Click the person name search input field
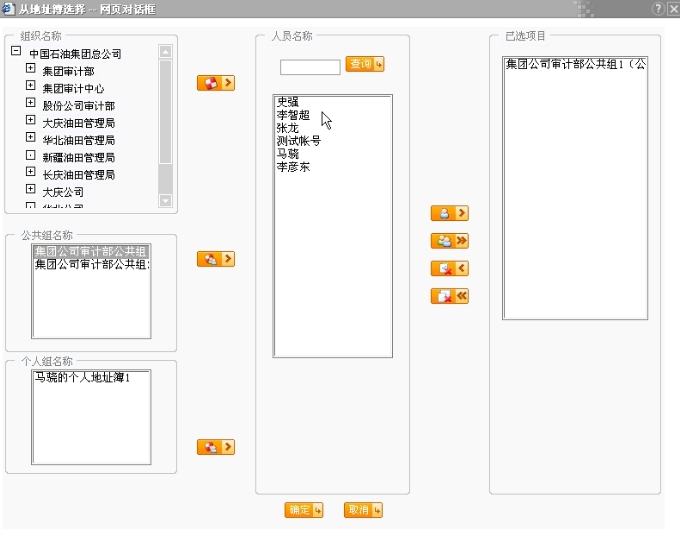The width and height of the screenshot is (680, 554). [310, 68]
